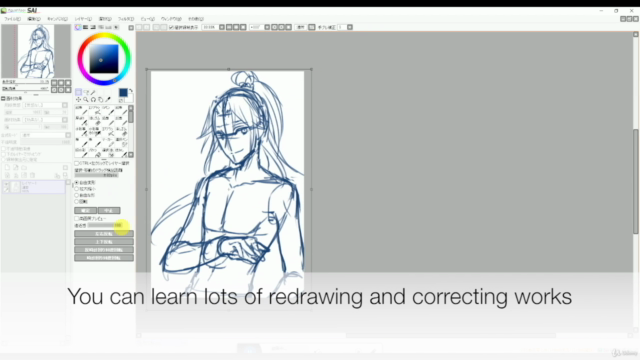This screenshot has height=360, width=640.
Task: Click the 上下反転 flip vertical button
Action: (104, 242)
